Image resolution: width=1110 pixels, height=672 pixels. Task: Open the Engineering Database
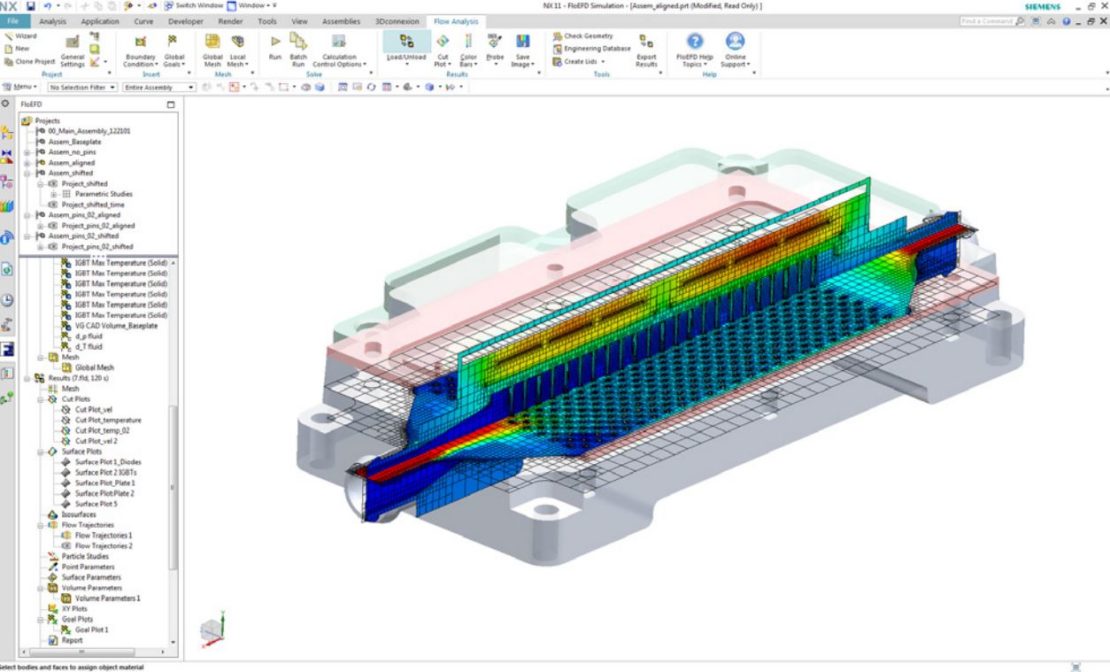(x=599, y=46)
